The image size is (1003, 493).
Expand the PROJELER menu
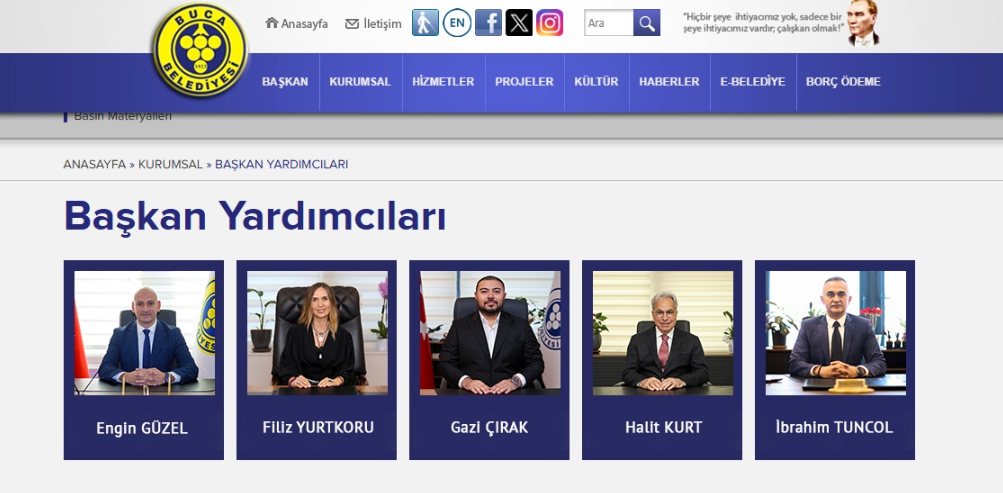[524, 82]
